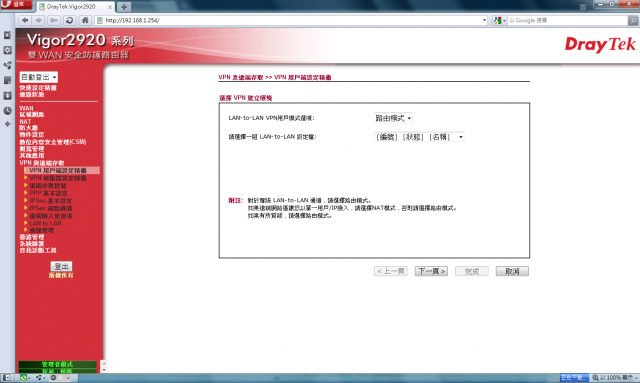Image resolution: width=640 pixels, height=383 pixels.
Task: Open the 物件設定 objects setting menu
Action: pos(32,135)
